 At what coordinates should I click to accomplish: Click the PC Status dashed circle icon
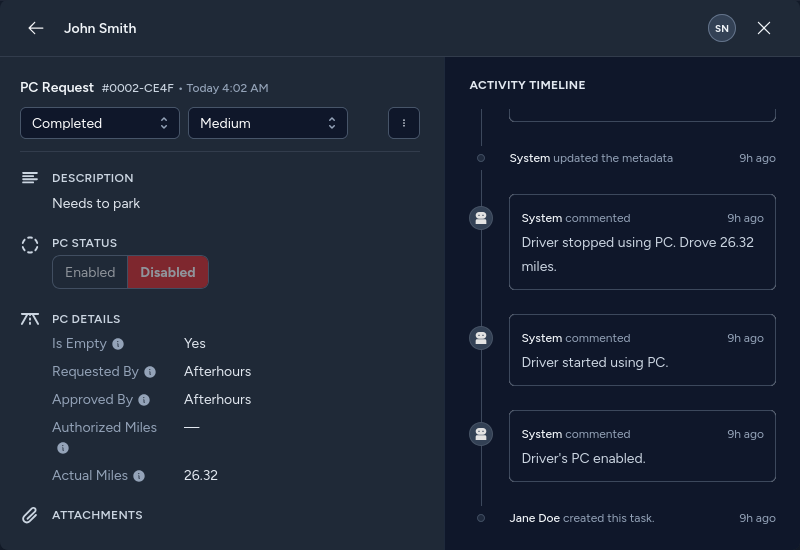30,244
